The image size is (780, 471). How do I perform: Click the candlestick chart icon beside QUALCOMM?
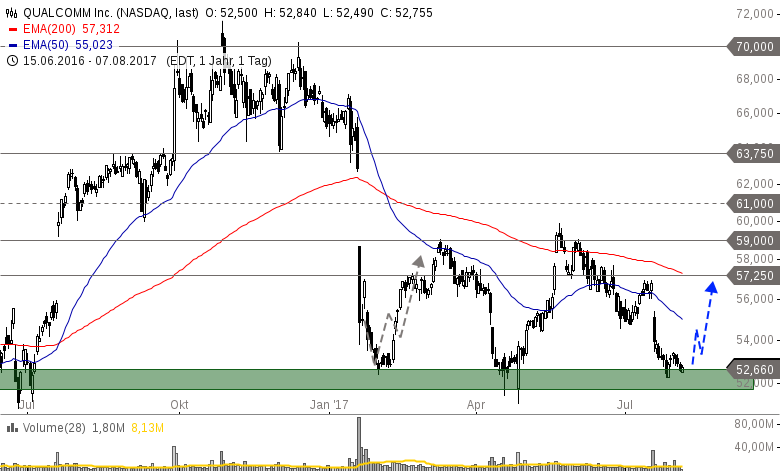tap(12, 13)
